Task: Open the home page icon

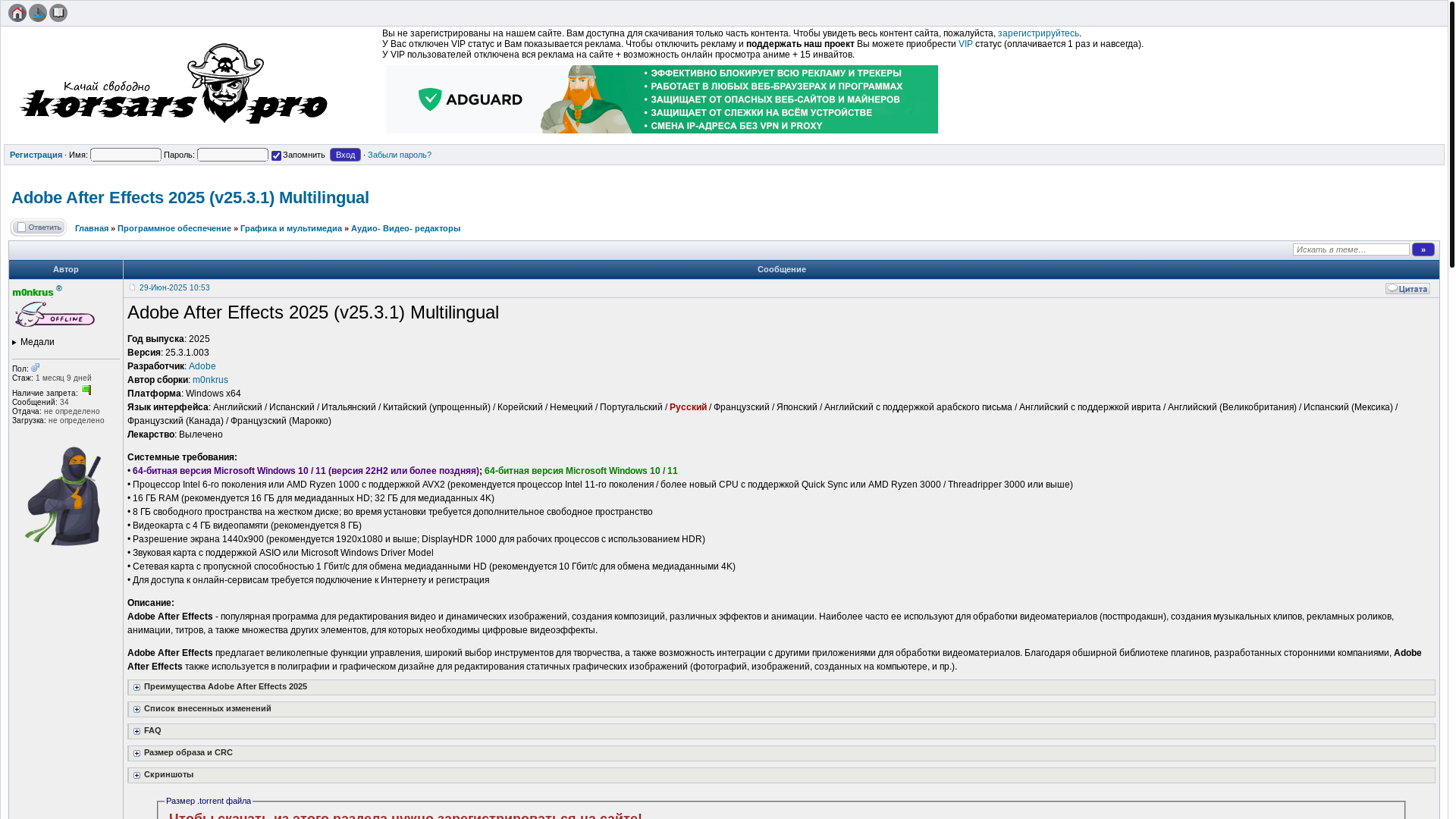Action: click(17, 13)
